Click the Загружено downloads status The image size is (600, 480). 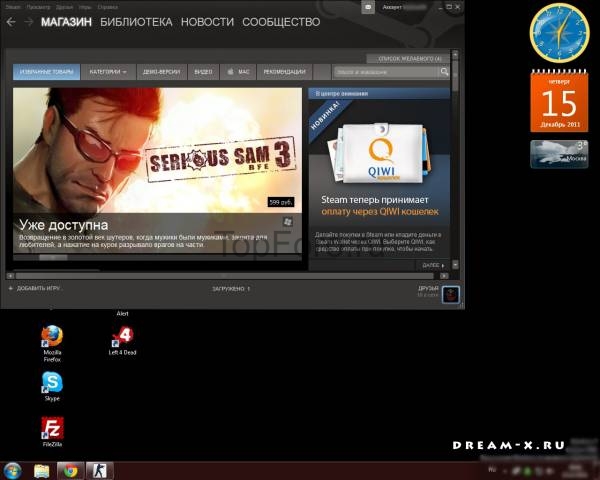tap(231, 289)
